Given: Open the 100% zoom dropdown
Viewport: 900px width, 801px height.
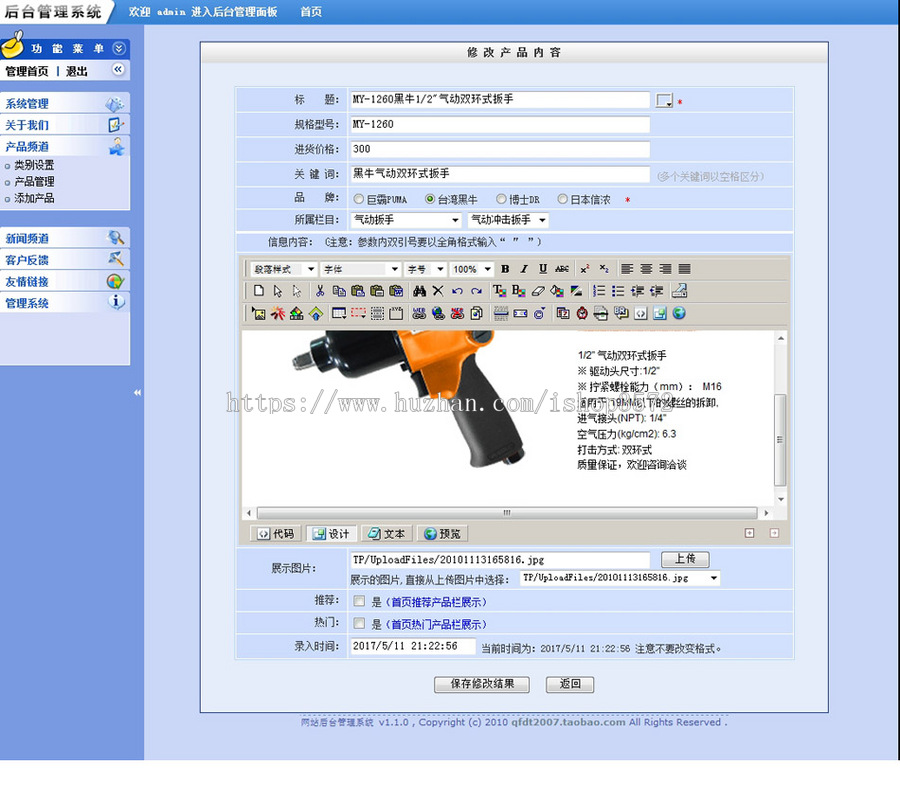Looking at the screenshot, I should [472, 269].
